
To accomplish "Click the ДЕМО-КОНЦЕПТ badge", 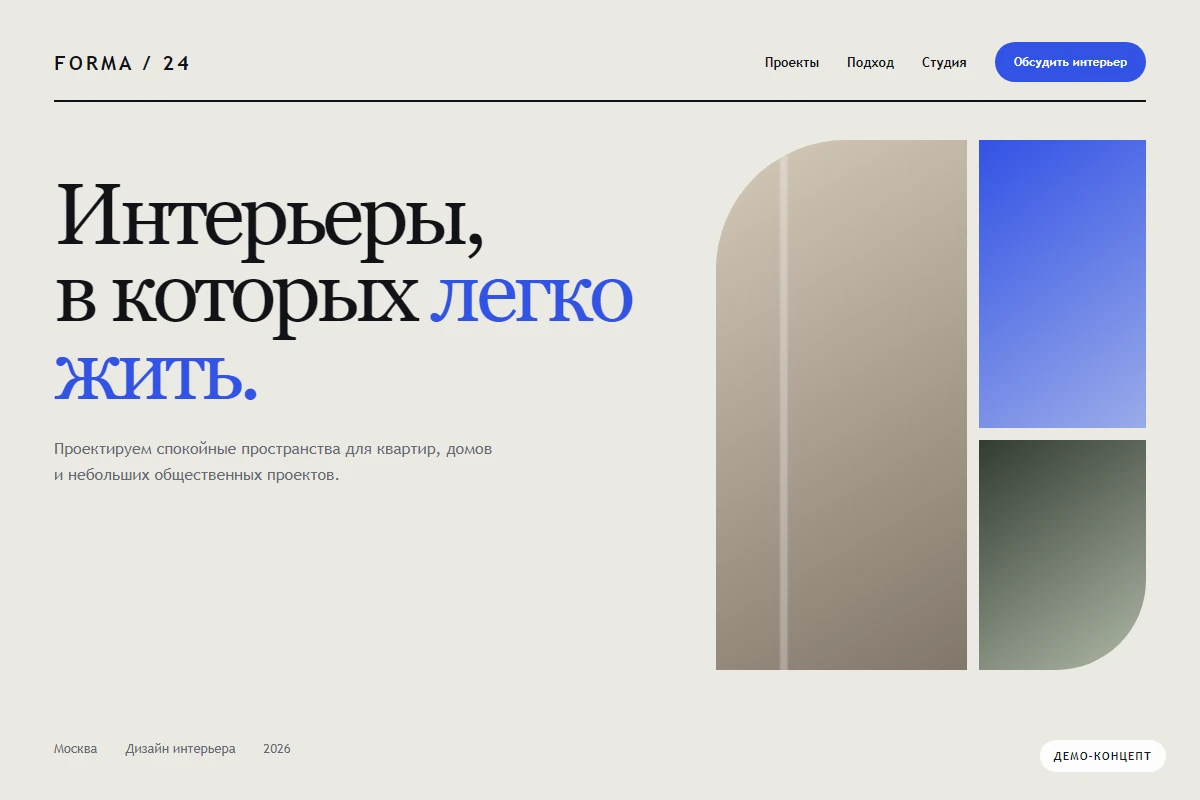I will pyautogui.click(x=1102, y=756).
